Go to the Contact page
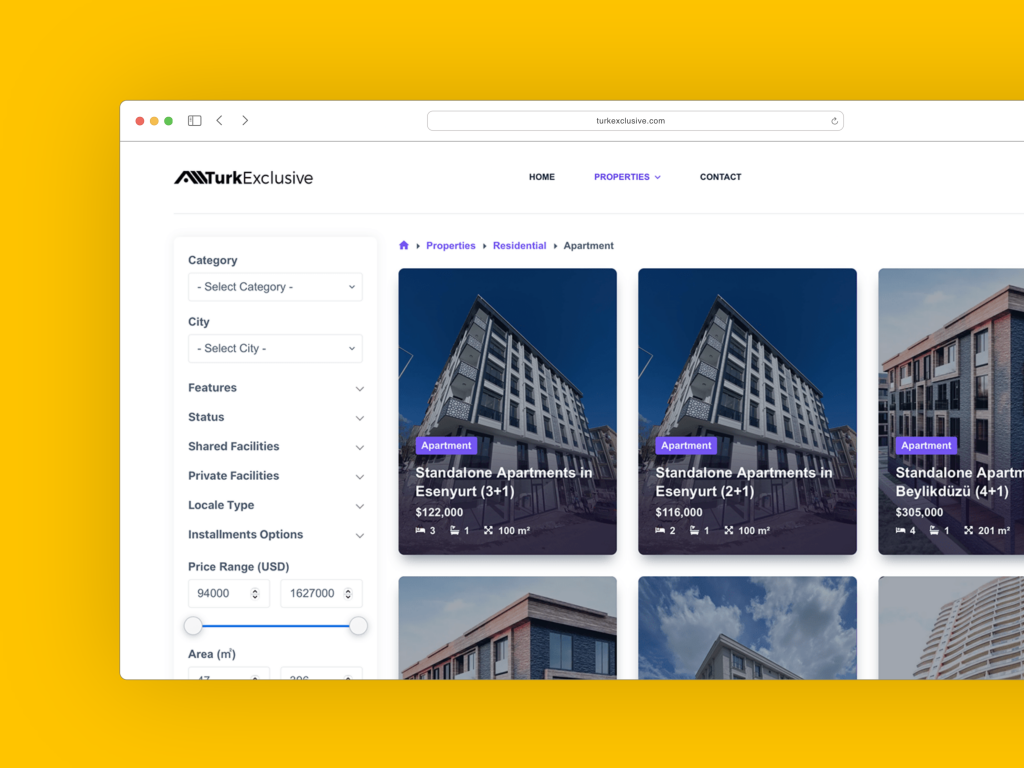The height and width of the screenshot is (768, 1024). click(720, 177)
